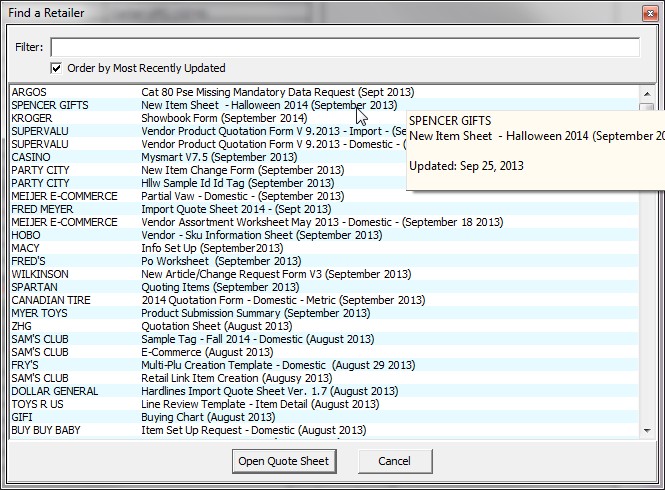Select the KROGER Showbook Form row
Image resolution: width=665 pixels, height=490 pixels.
[x=324, y=118]
